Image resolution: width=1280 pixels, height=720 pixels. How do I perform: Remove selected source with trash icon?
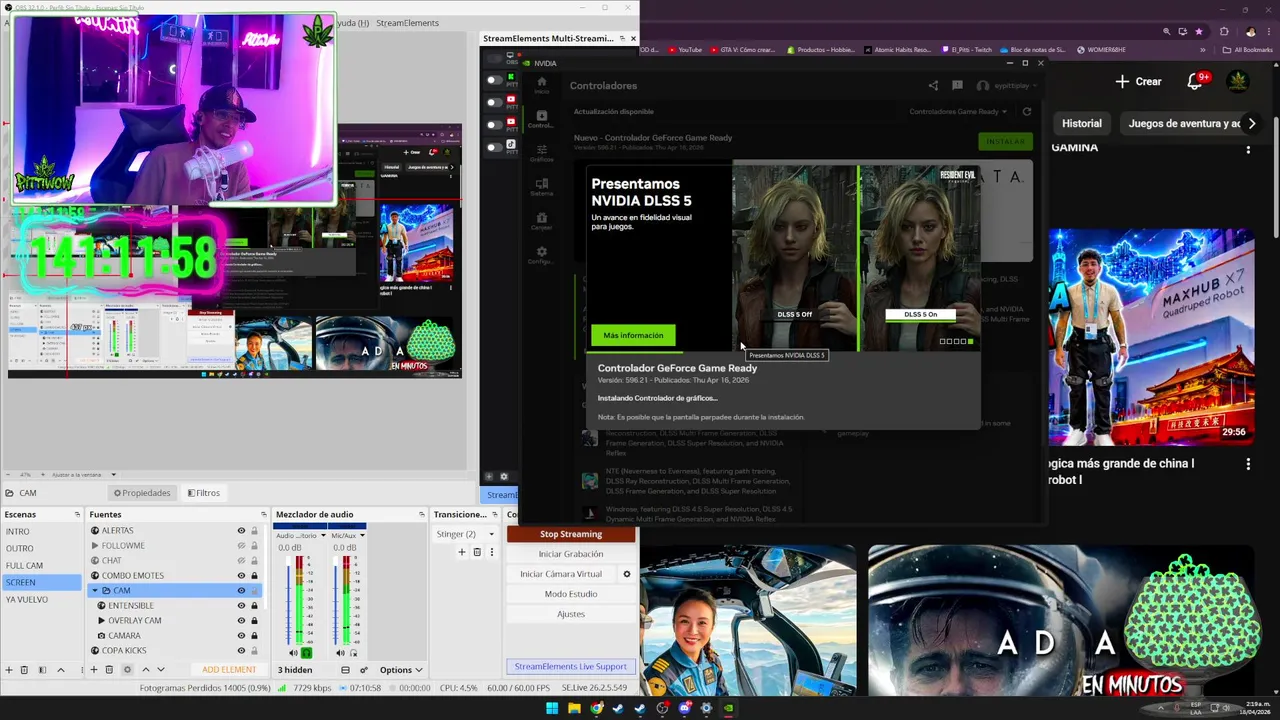[x=109, y=670]
